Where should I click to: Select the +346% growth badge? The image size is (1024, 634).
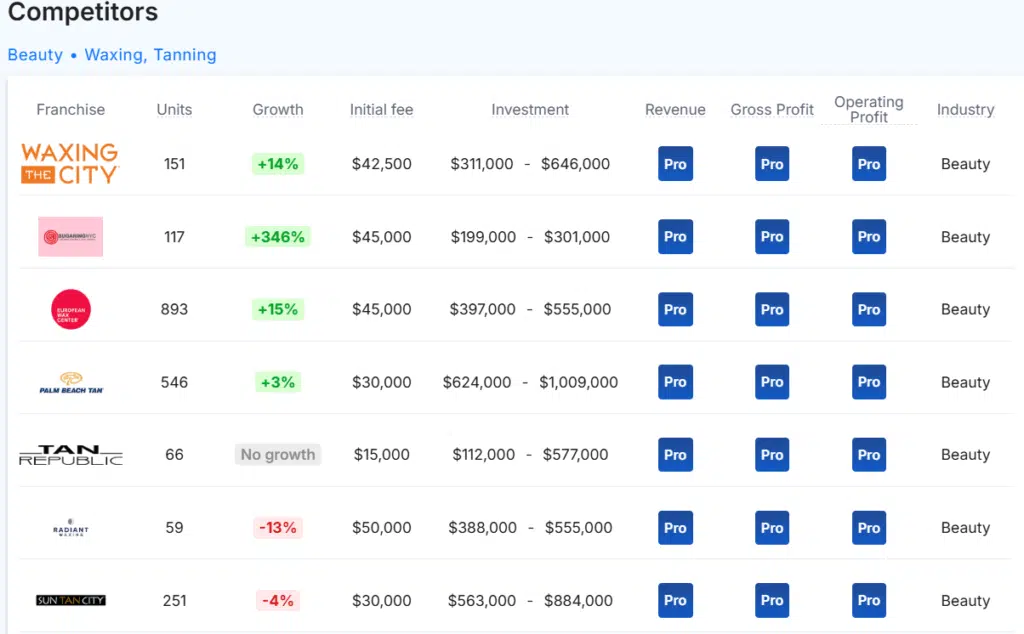pos(278,236)
